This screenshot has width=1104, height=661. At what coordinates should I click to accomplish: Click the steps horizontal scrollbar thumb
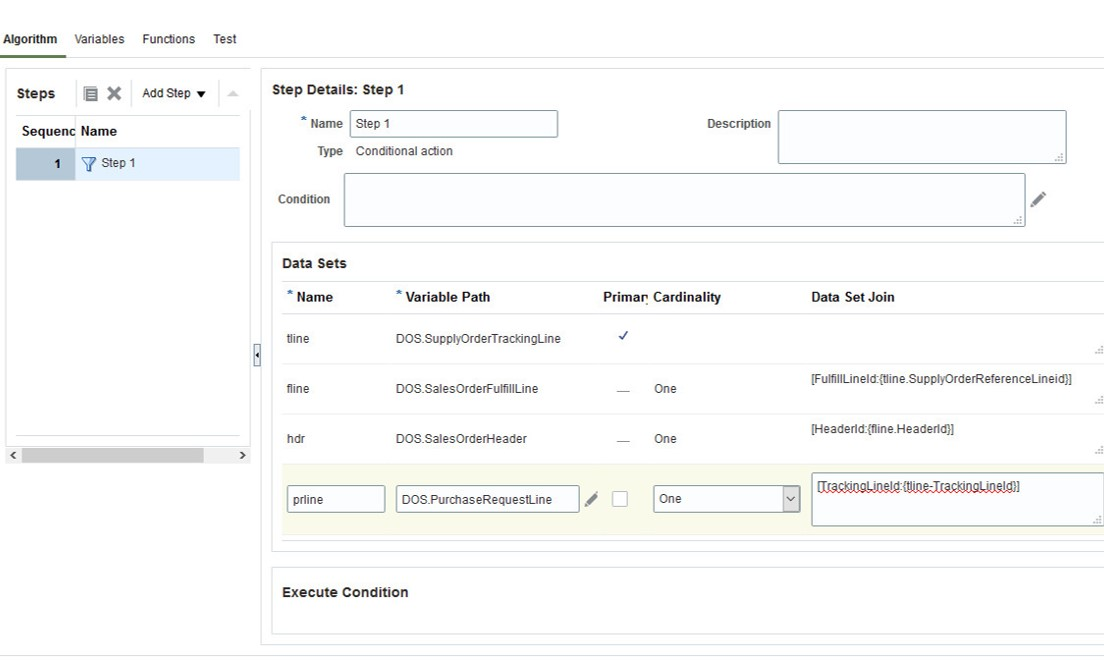(113, 455)
